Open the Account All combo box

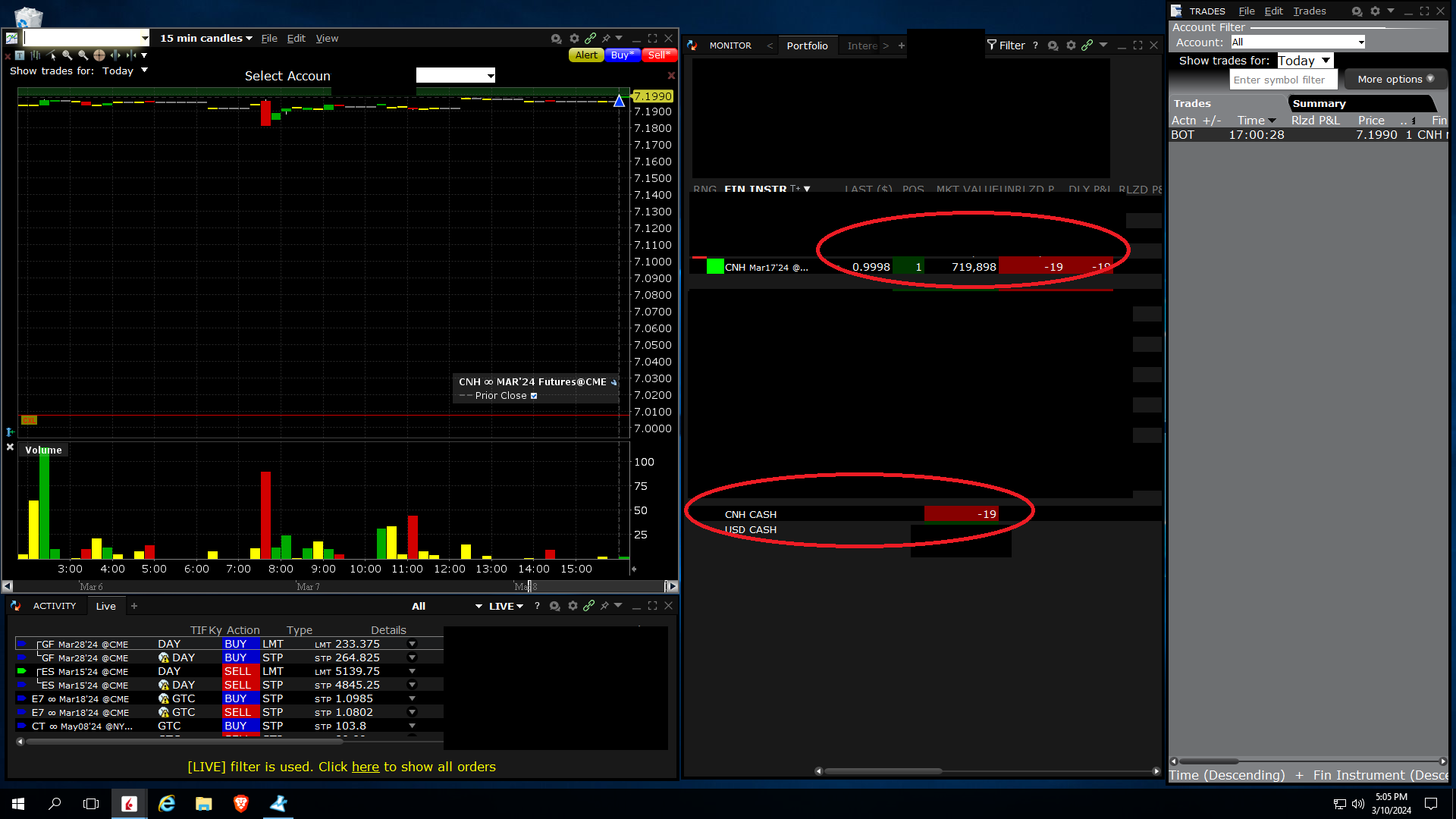1298,42
